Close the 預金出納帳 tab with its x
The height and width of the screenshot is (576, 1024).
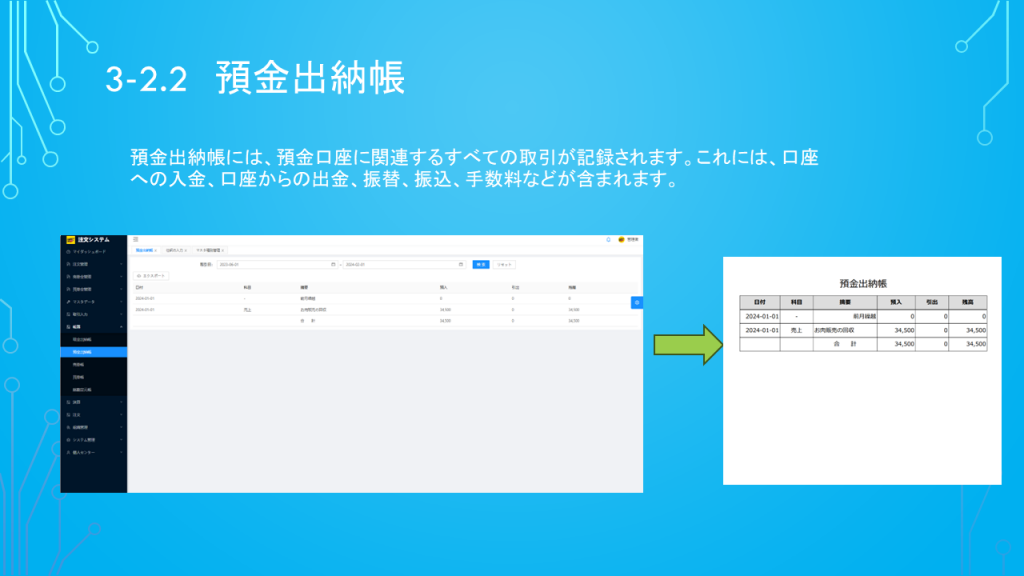pyautogui.click(x=155, y=250)
